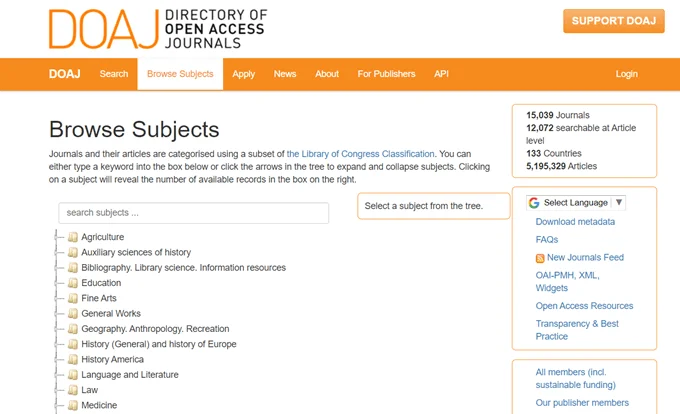Select Auxiliary sciences of history subject
Viewport: 680px width, 414px height.
(x=136, y=253)
